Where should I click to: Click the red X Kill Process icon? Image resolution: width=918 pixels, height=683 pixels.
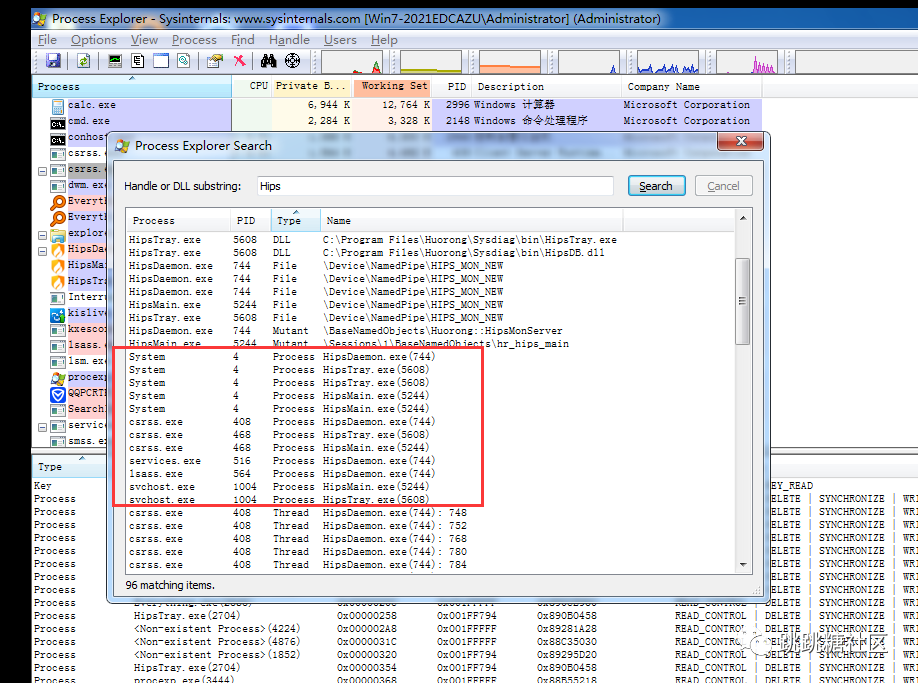tap(239, 61)
